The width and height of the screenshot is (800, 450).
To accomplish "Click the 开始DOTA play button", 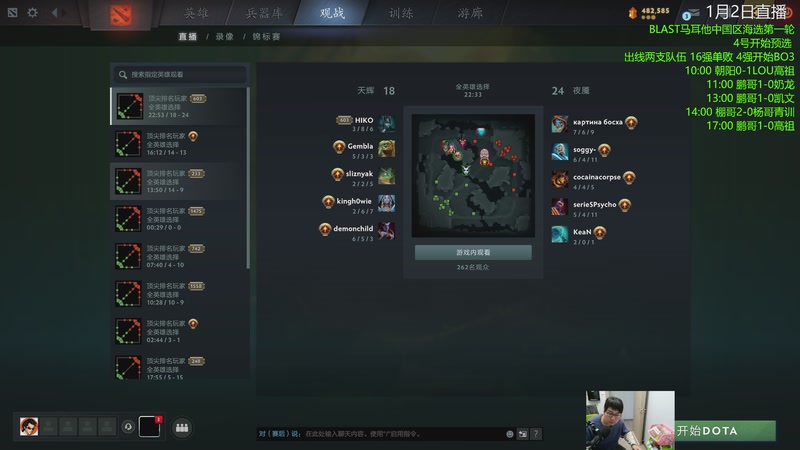I will click(x=725, y=431).
